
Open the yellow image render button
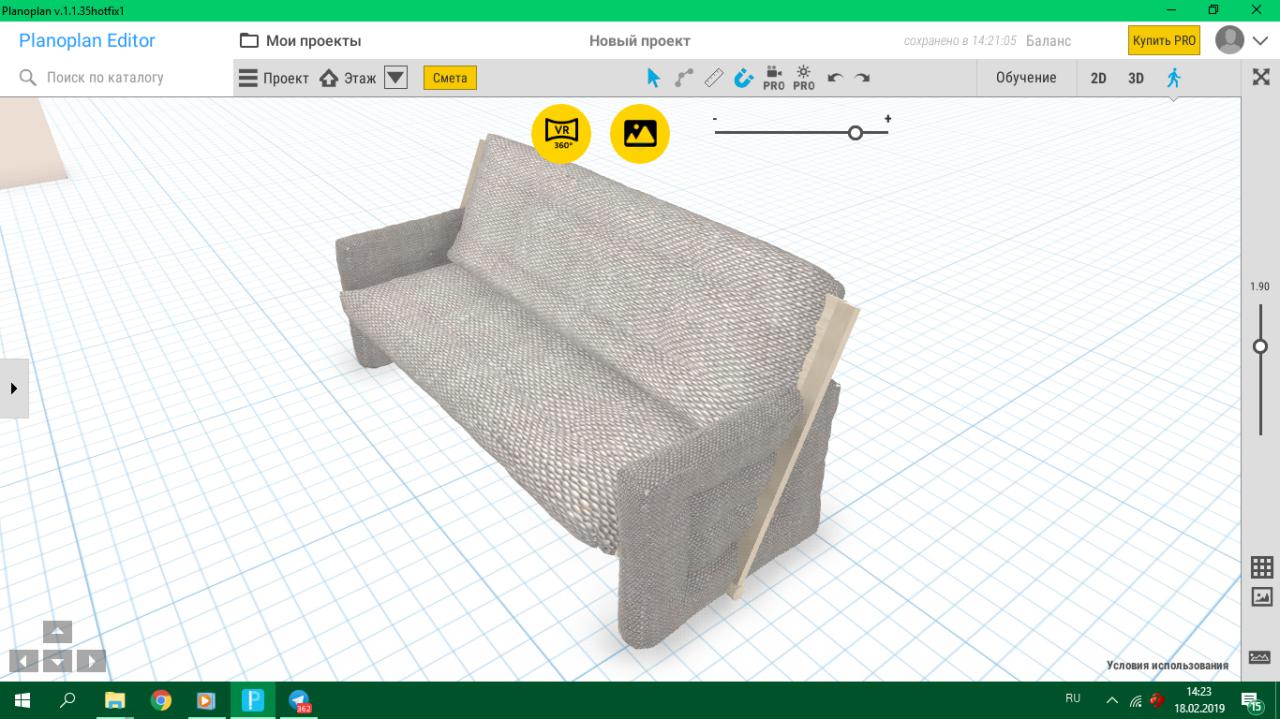tap(640, 133)
